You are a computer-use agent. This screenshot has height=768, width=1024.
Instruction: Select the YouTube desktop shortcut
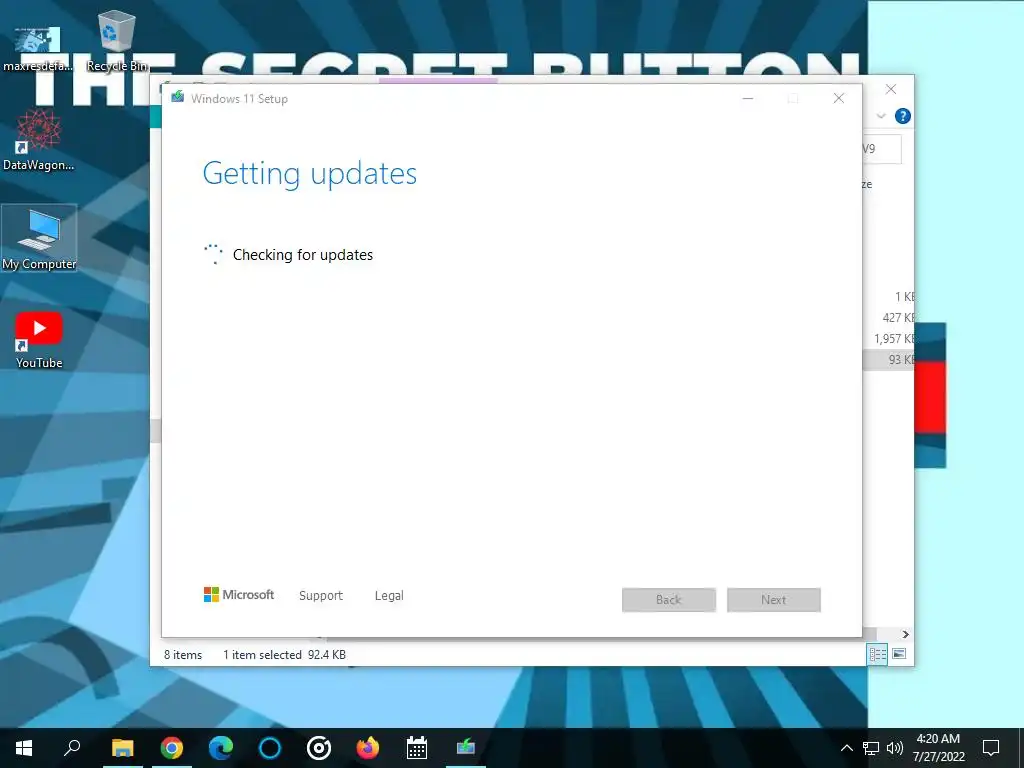39,340
